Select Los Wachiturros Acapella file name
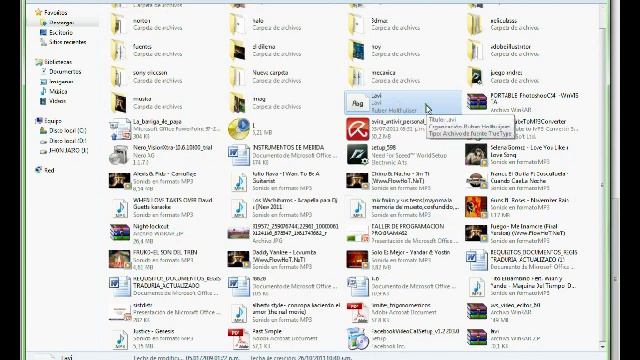This screenshot has width=640, height=360. 295,204
